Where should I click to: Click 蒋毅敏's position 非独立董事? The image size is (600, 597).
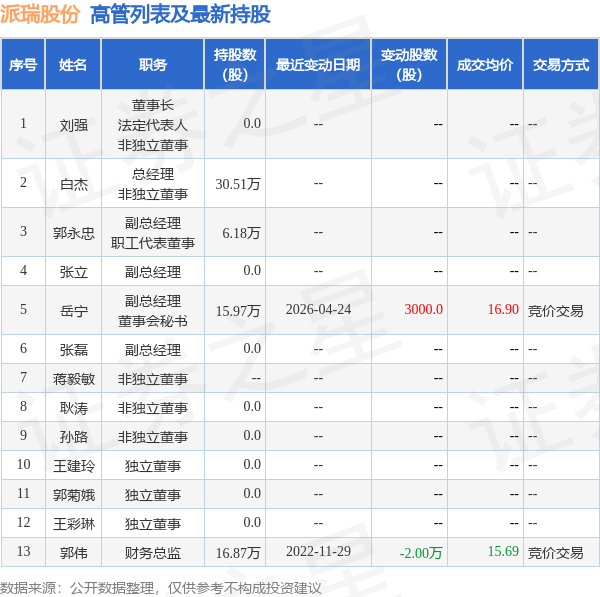153,379
